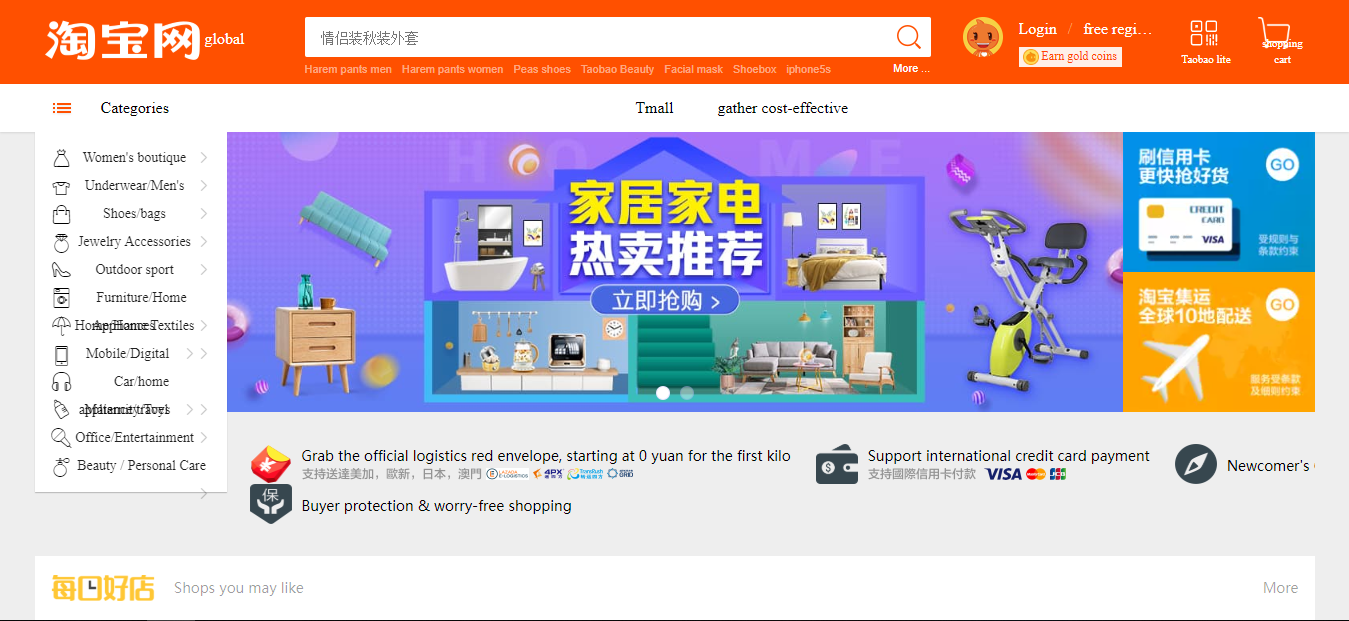Screen dimensions: 1349x621
Task: Click the Login link
Action: (1037, 29)
